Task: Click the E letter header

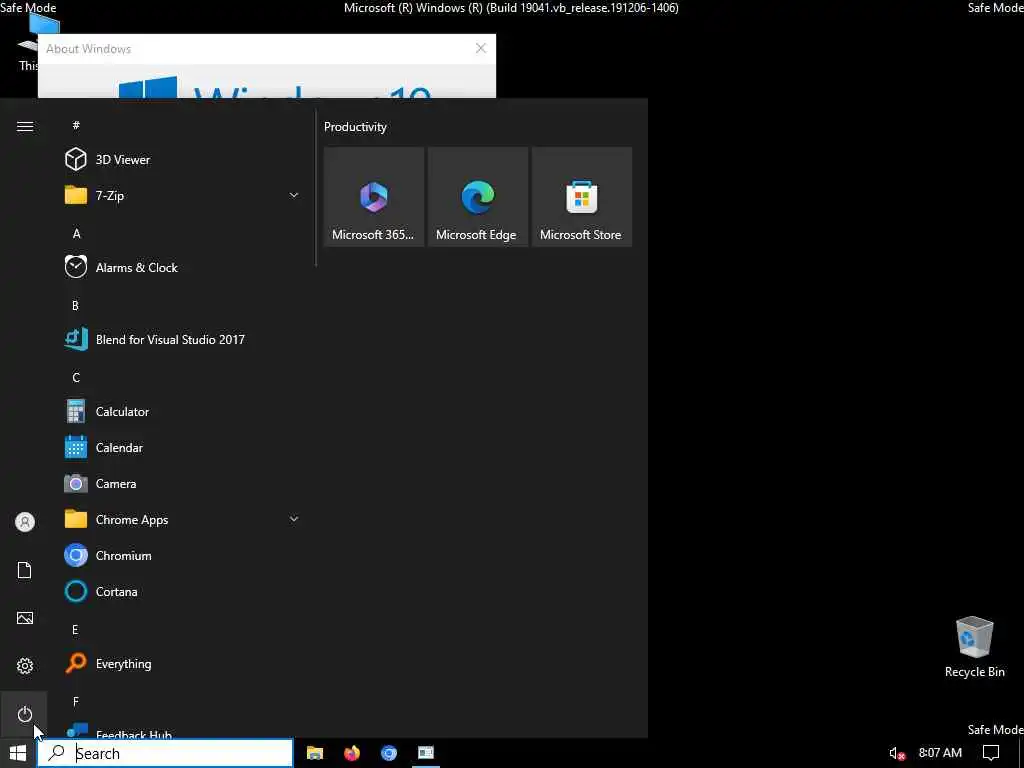Action: click(x=75, y=630)
